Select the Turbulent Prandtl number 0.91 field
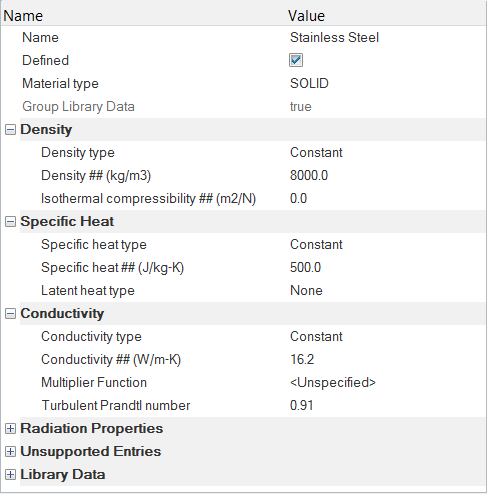Viewport: 487px width, 494px height. [x=386, y=406]
